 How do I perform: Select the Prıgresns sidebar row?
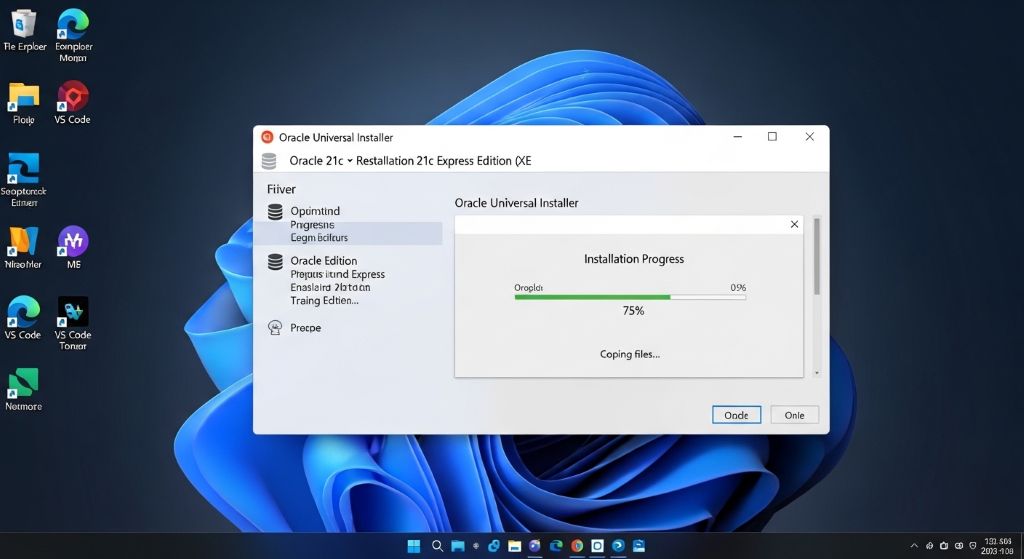(312, 225)
